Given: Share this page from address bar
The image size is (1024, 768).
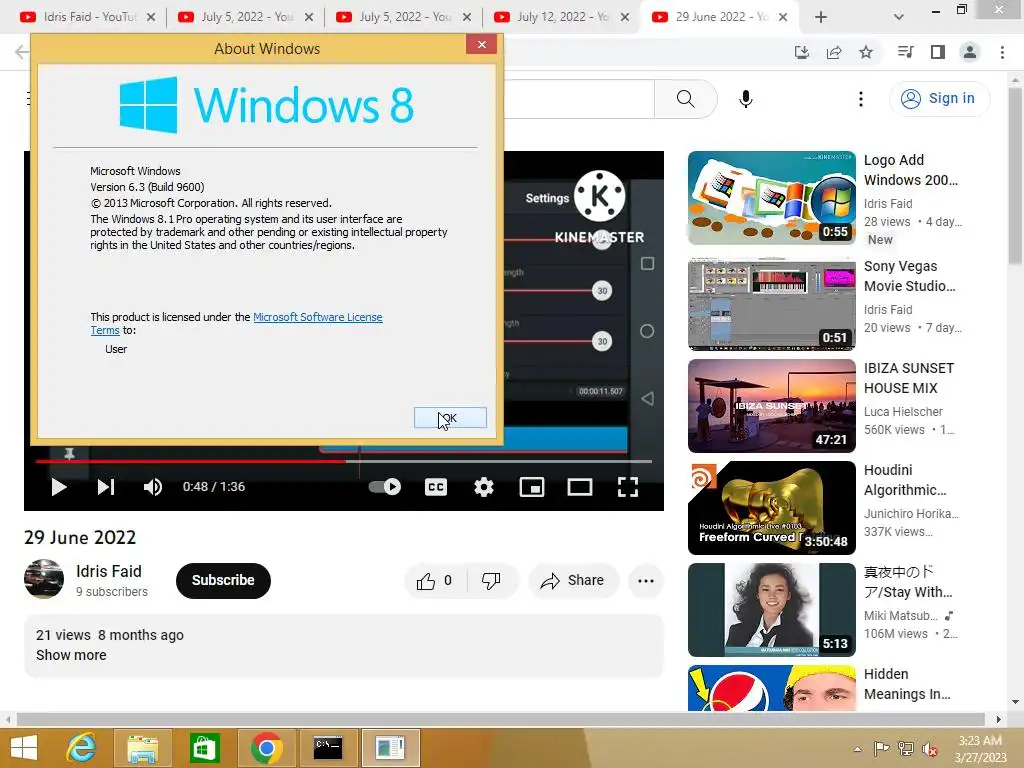Looking at the screenshot, I should click(x=834, y=52).
